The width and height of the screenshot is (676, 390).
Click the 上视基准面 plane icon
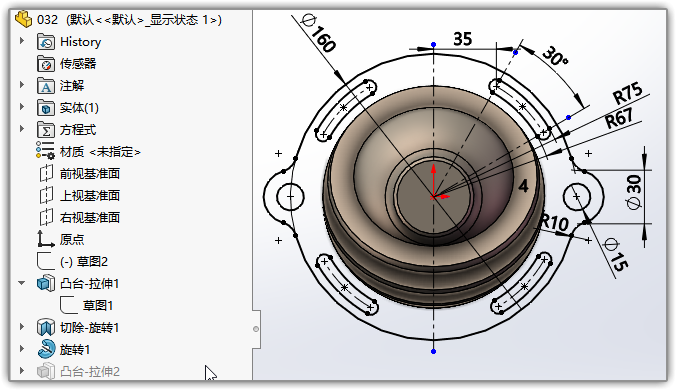coord(46,196)
